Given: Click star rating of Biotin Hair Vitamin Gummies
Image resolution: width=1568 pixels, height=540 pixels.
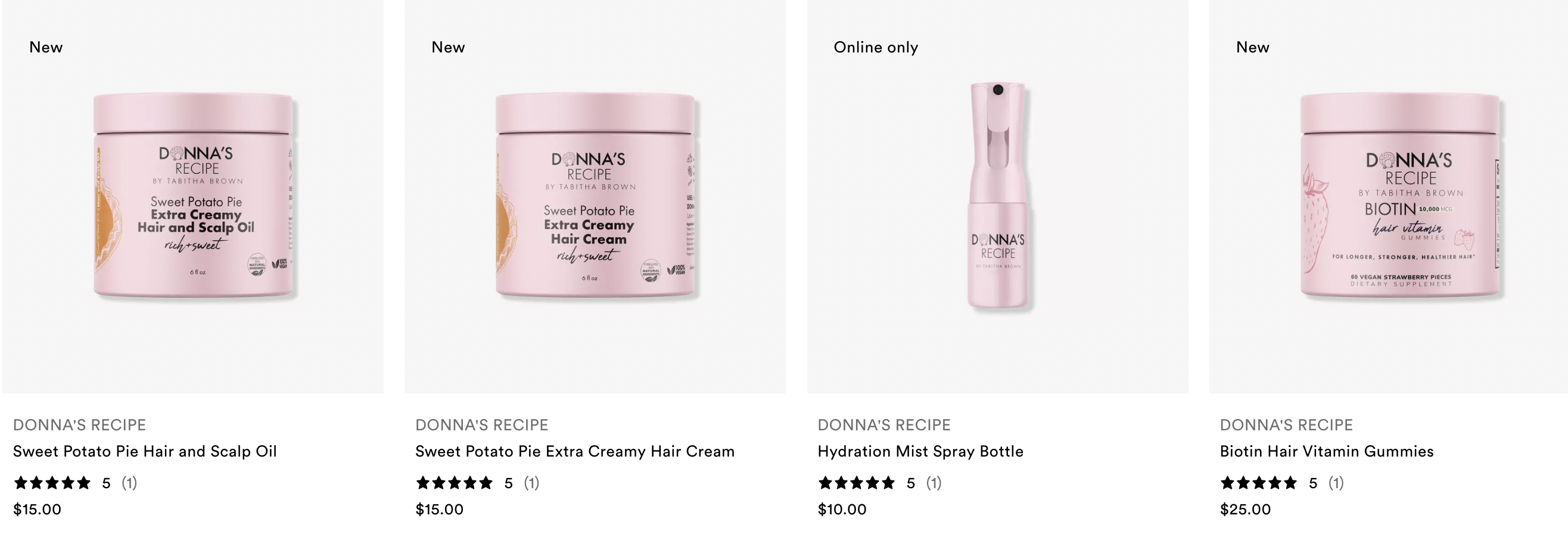Looking at the screenshot, I should click(1259, 483).
